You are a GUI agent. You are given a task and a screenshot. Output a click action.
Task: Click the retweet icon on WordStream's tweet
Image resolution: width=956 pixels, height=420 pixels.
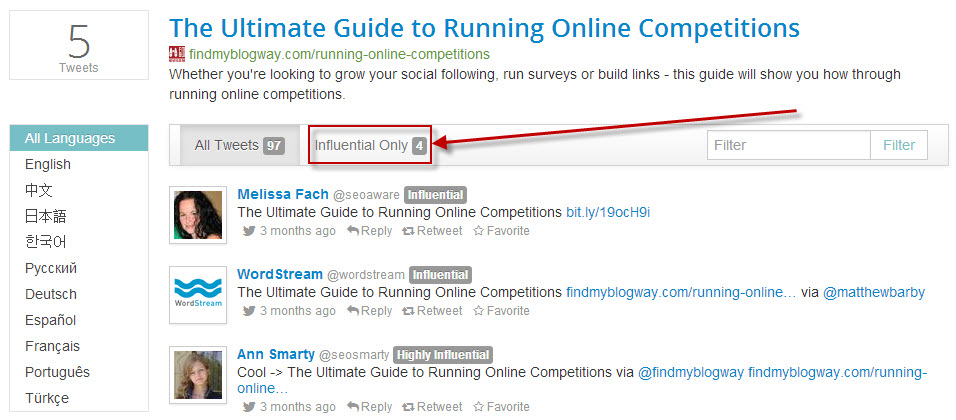pos(408,311)
